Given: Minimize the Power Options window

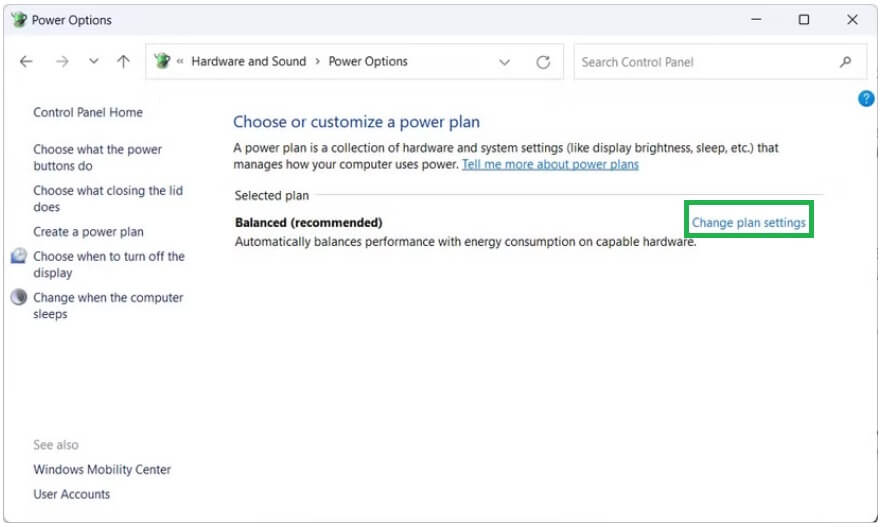Looking at the screenshot, I should pos(756,19).
